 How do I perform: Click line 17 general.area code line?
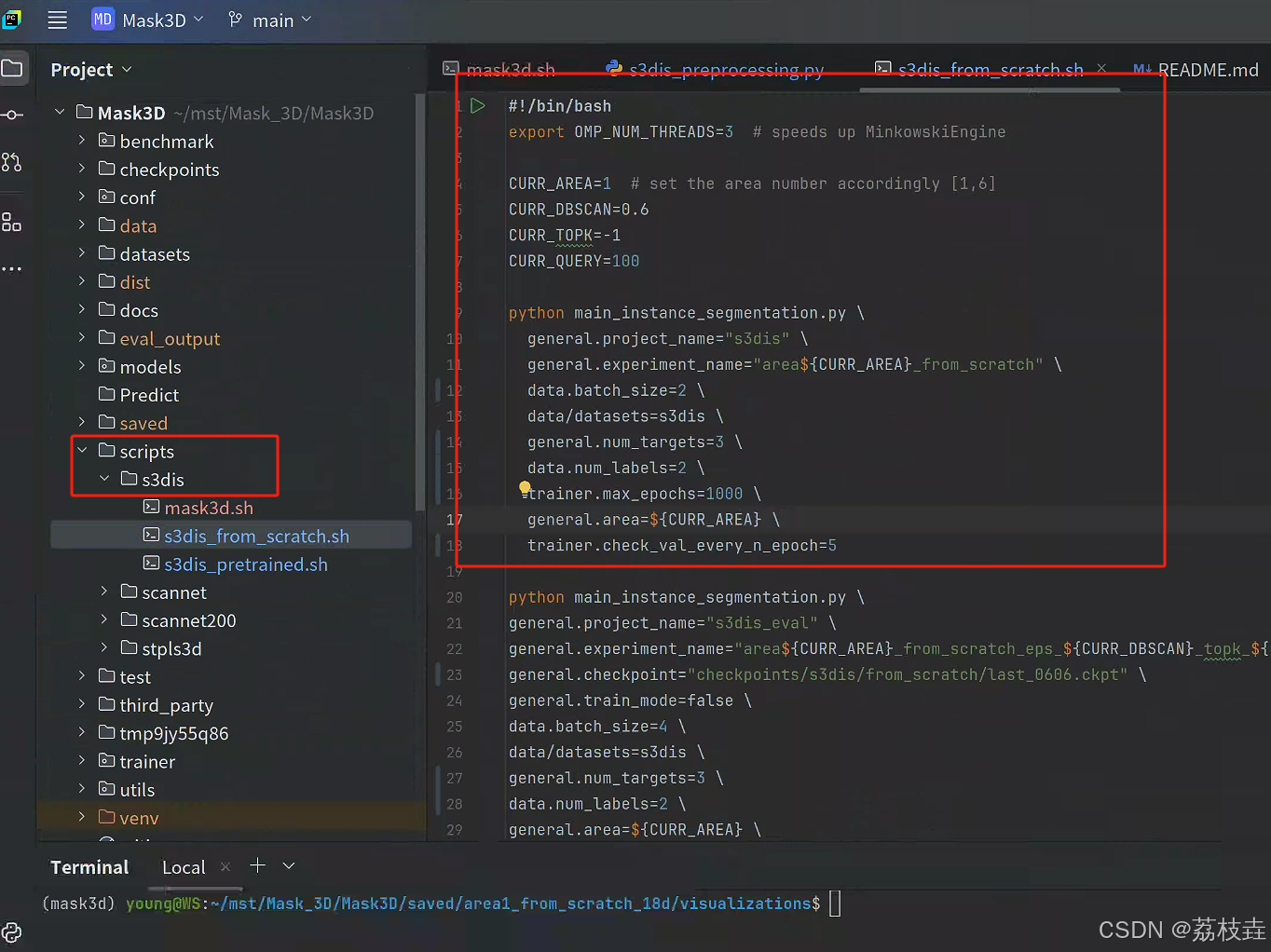(653, 520)
